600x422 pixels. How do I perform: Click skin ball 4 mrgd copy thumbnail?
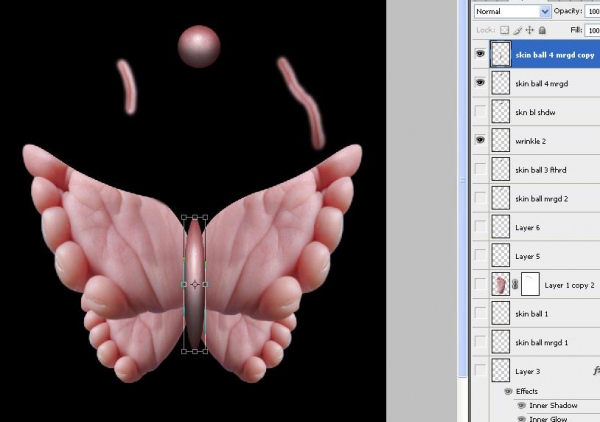[501, 55]
